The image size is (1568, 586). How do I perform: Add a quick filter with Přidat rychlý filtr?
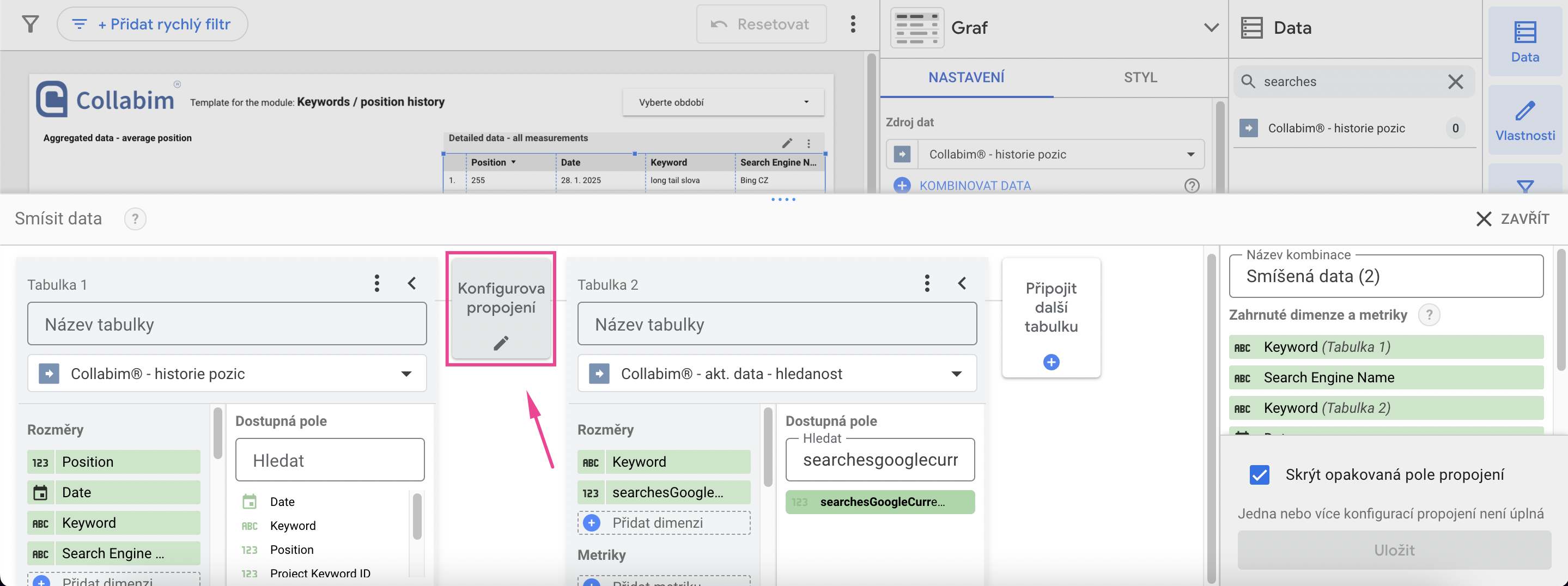(x=152, y=25)
